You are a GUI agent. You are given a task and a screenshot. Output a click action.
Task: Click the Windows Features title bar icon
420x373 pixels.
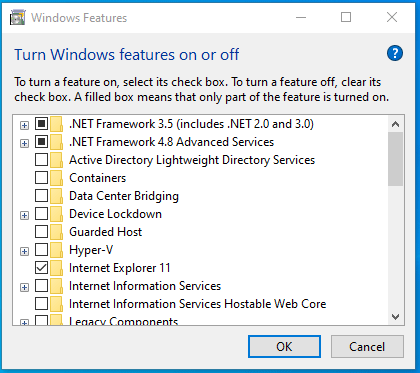pos(18,17)
